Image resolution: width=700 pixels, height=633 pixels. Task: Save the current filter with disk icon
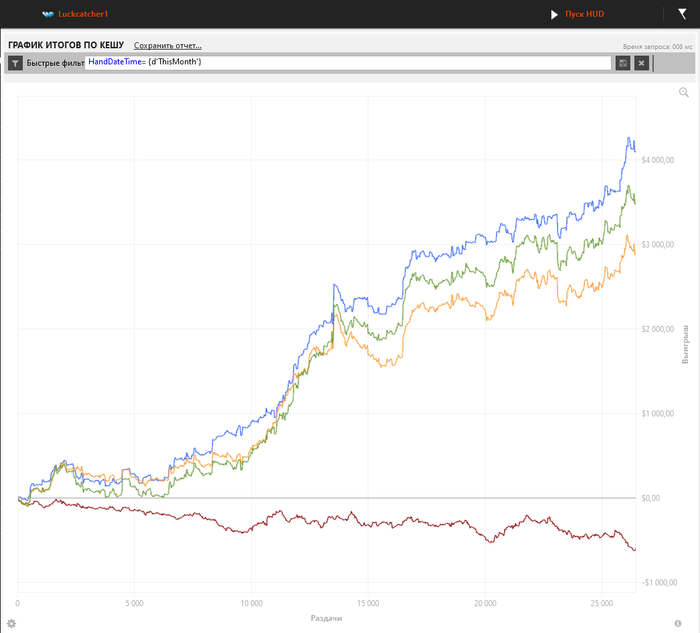623,63
